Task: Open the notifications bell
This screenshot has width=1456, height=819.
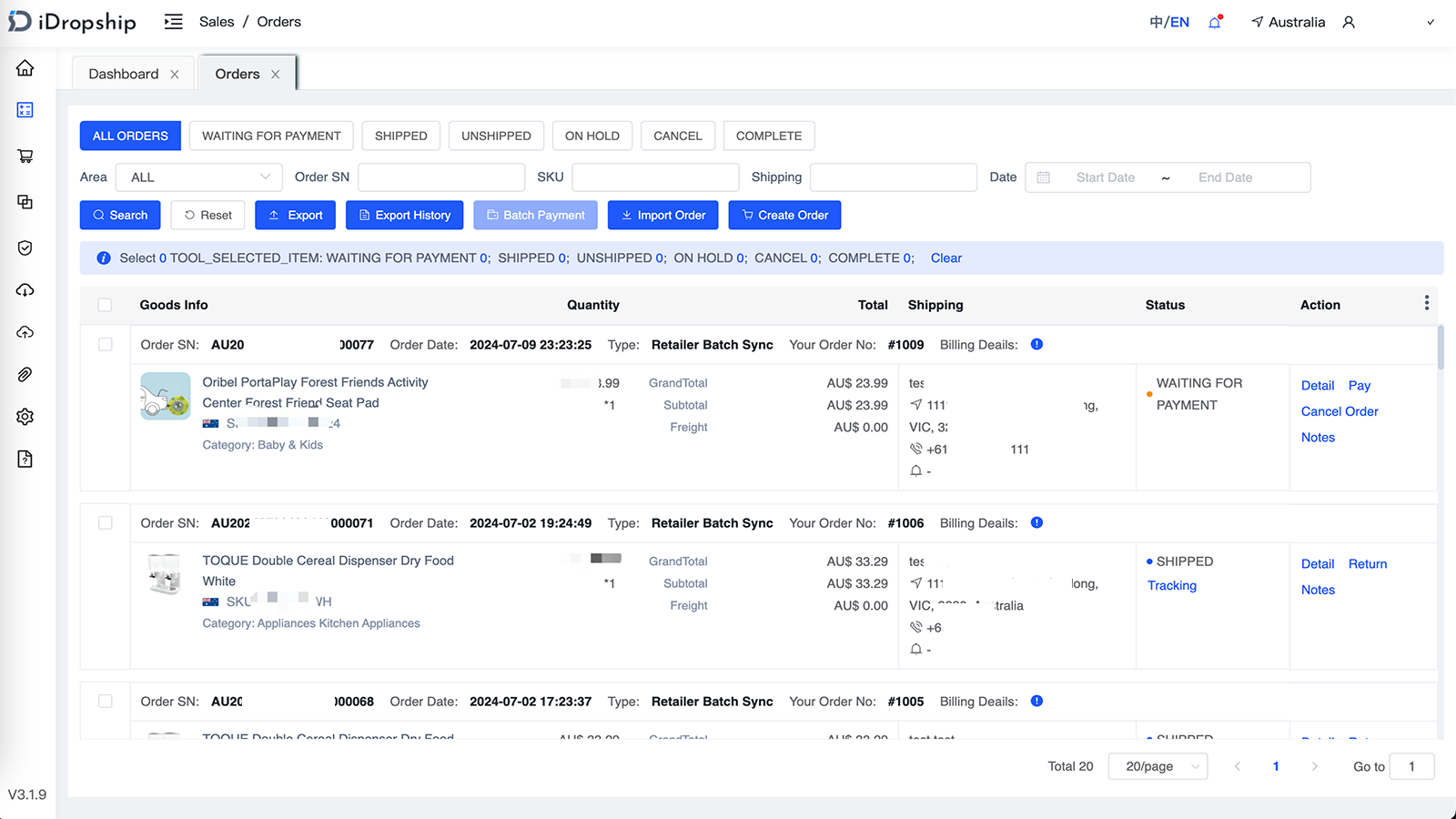Action: tap(1215, 22)
